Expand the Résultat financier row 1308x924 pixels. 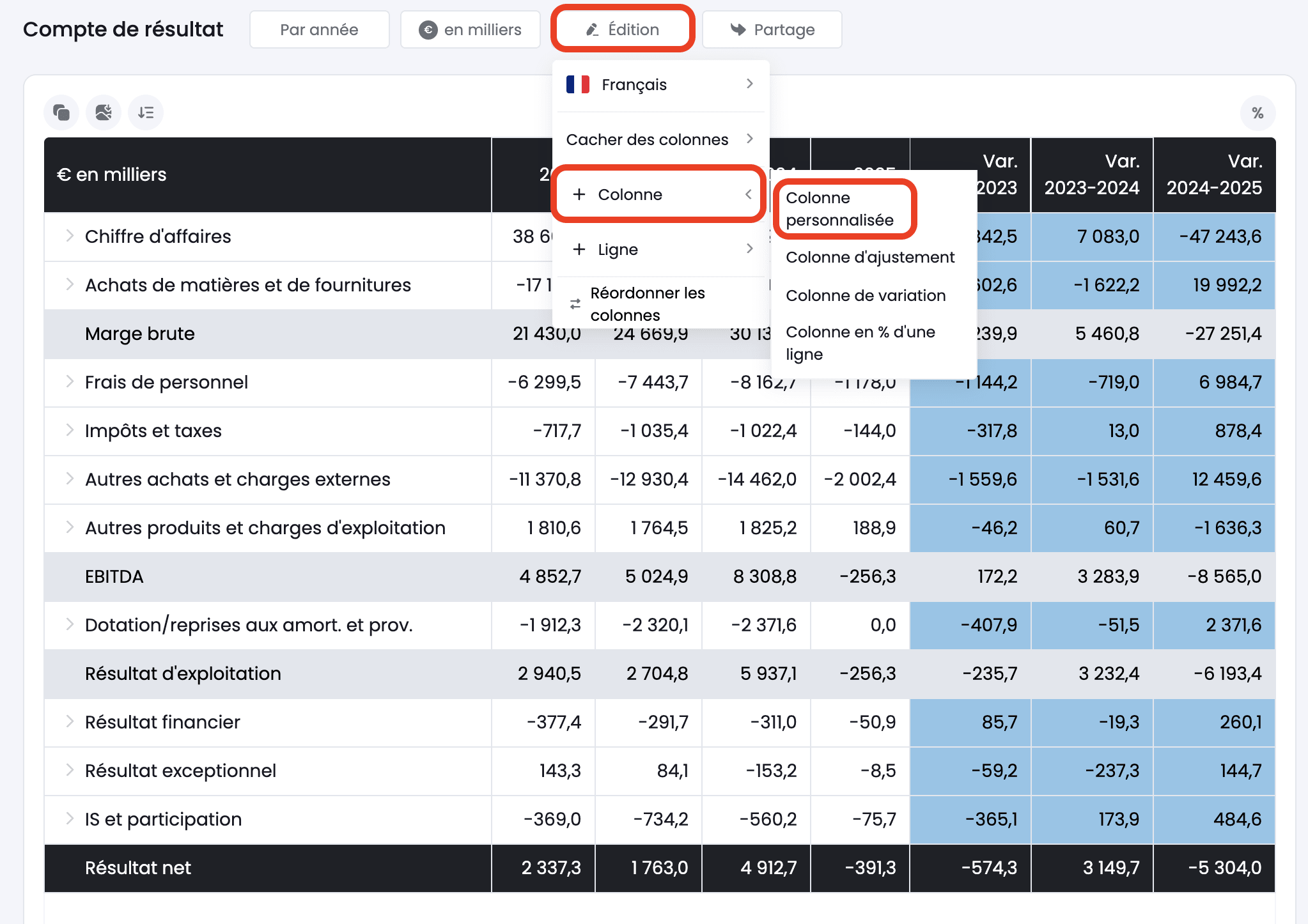click(70, 721)
